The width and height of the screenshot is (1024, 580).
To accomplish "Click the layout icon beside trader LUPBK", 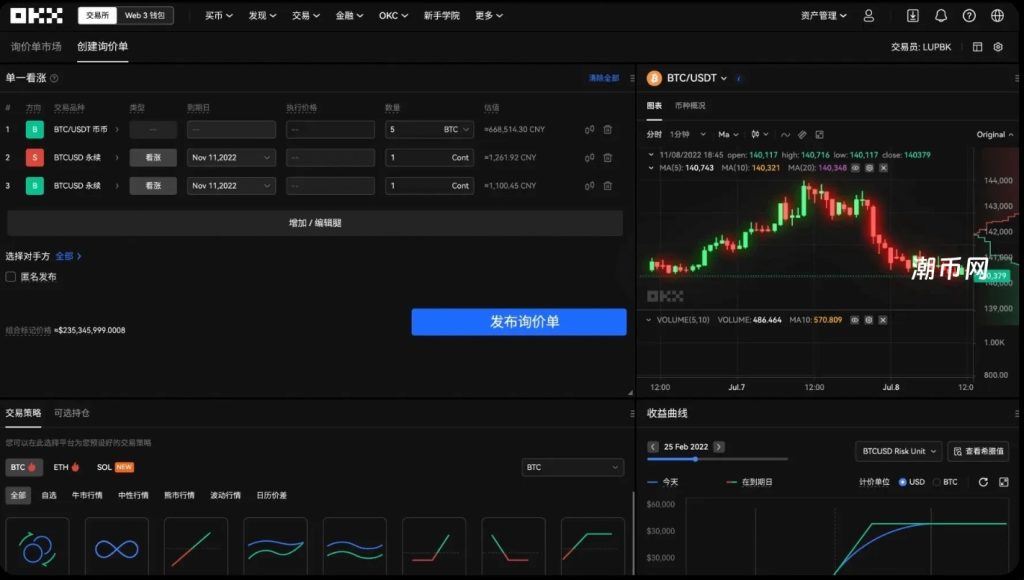I will coord(977,47).
